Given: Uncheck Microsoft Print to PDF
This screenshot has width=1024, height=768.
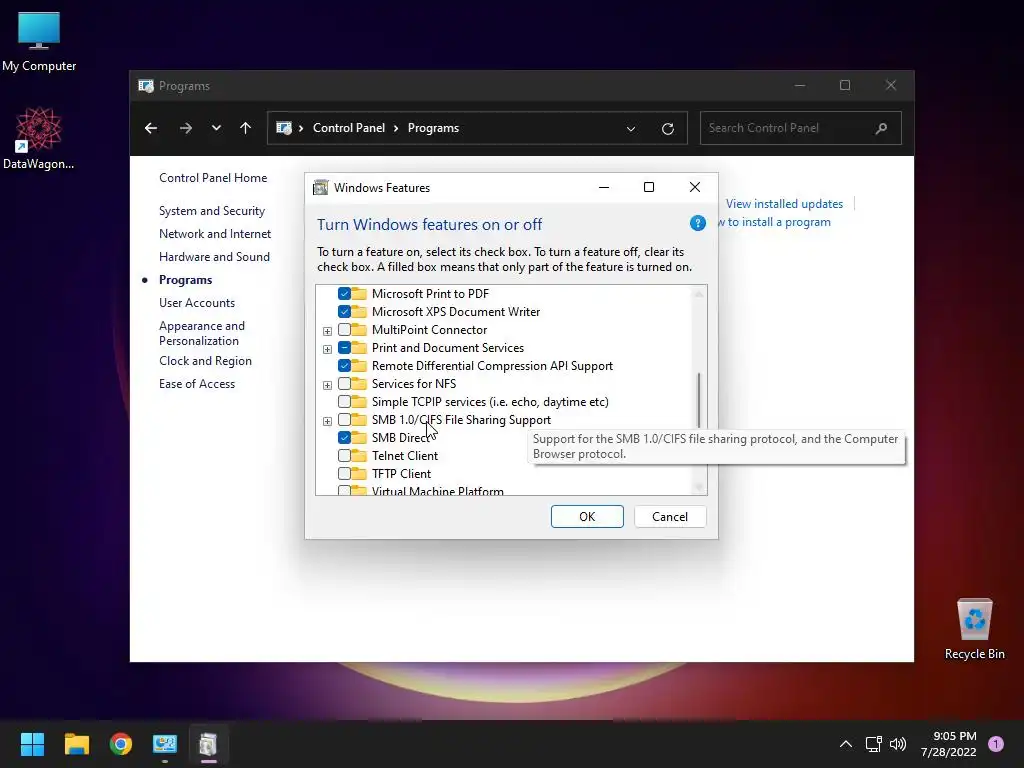Looking at the screenshot, I should 344,294.
